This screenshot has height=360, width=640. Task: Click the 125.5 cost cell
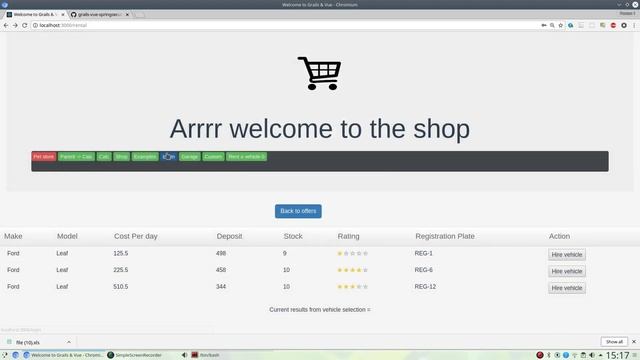(121, 253)
